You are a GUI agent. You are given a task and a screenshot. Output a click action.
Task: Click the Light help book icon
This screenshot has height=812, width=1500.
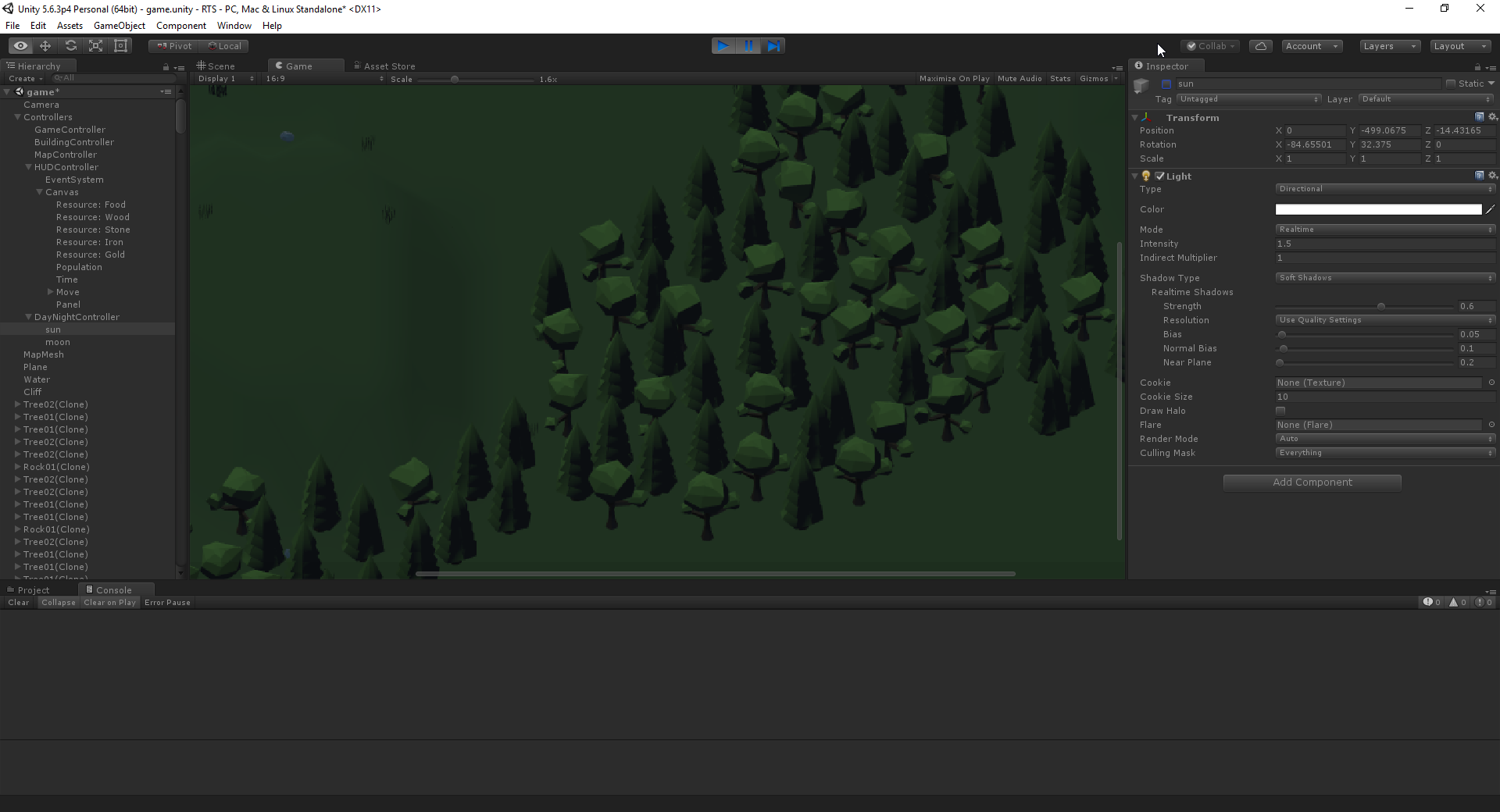(x=1479, y=176)
